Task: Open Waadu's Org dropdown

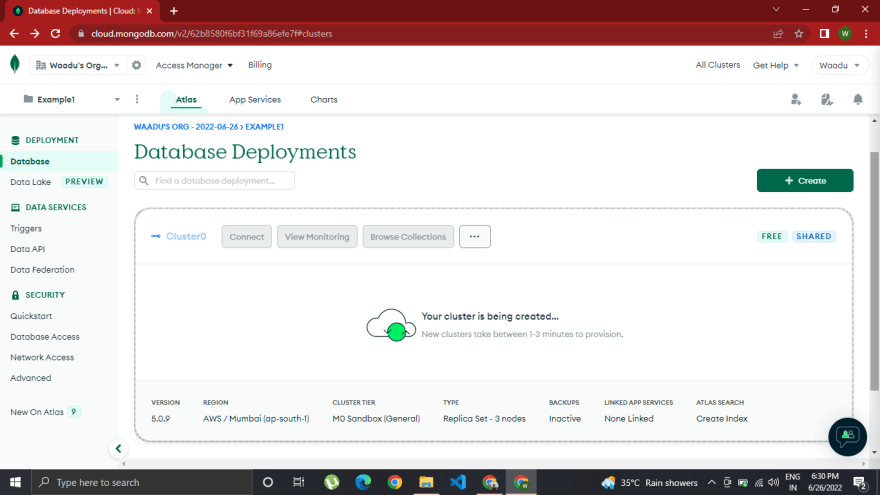Action: (x=78, y=65)
